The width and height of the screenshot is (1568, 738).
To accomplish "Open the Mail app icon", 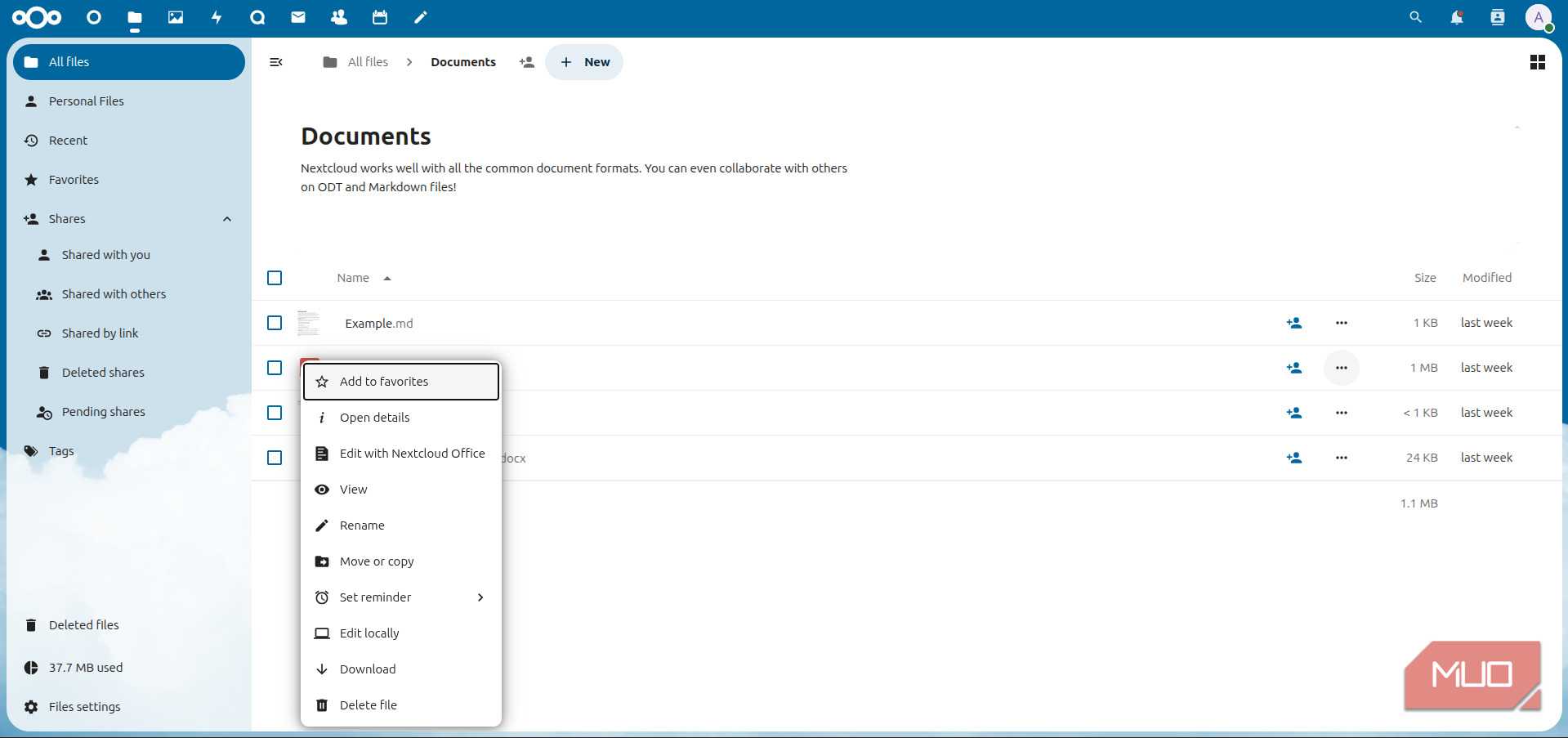I will click(297, 16).
